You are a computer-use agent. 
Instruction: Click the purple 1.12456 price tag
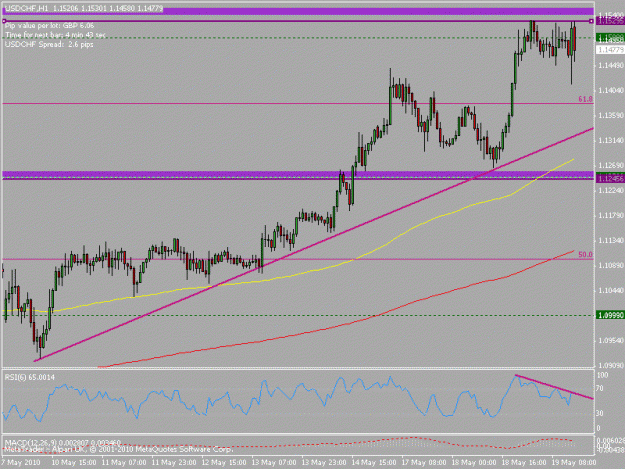pos(610,179)
